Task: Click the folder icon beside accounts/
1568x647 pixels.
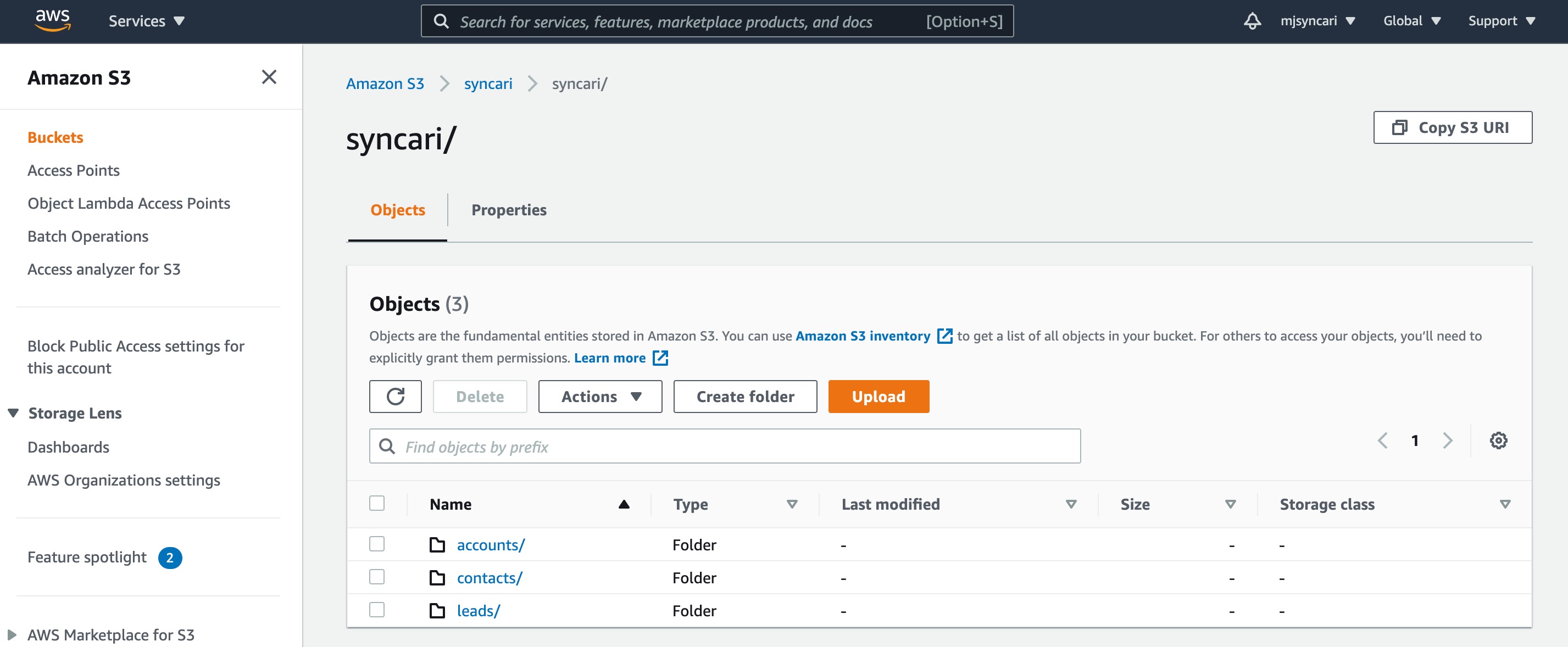Action: click(x=436, y=544)
